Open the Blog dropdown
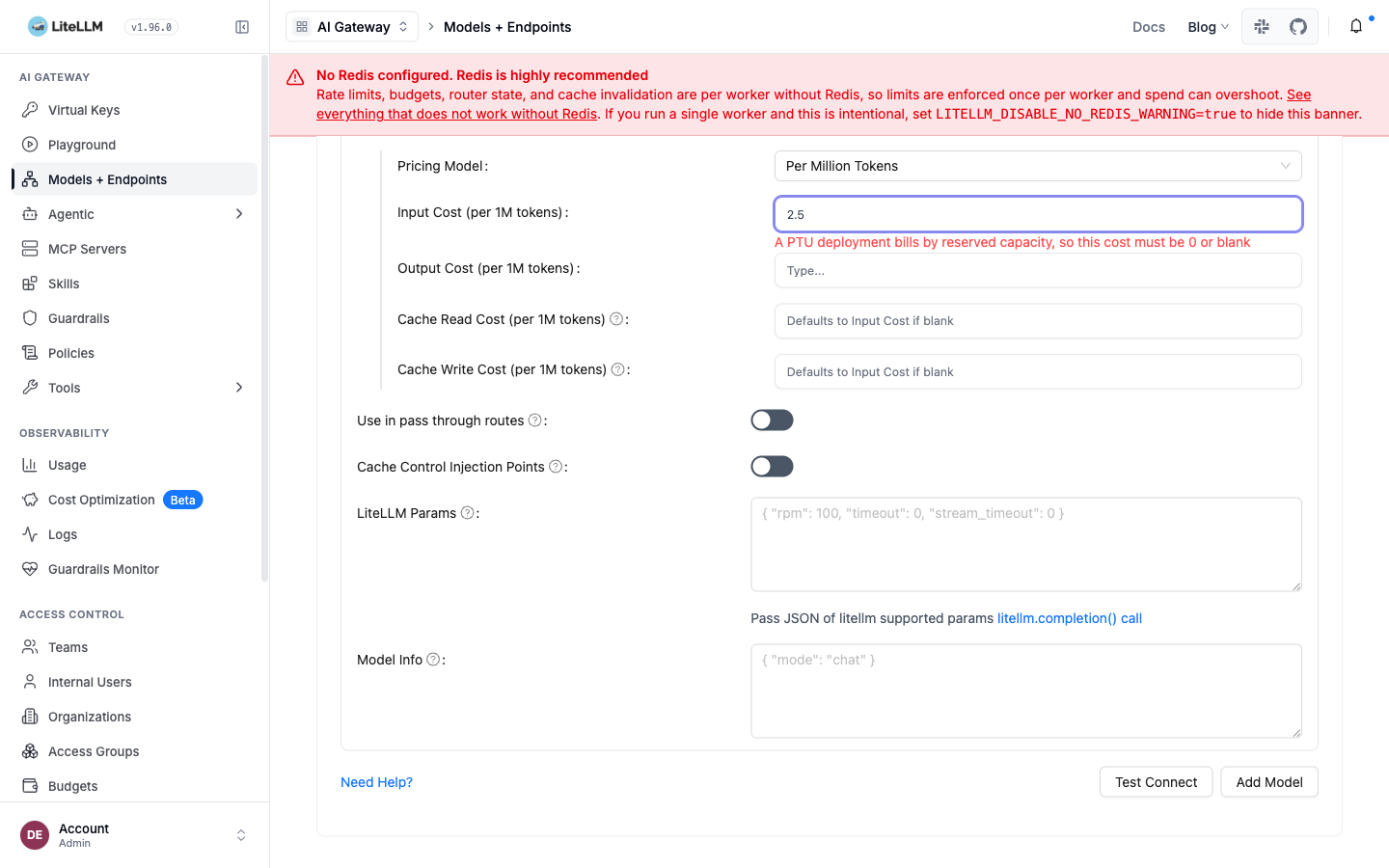1389x868 pixels. (x=1208, y=27)
